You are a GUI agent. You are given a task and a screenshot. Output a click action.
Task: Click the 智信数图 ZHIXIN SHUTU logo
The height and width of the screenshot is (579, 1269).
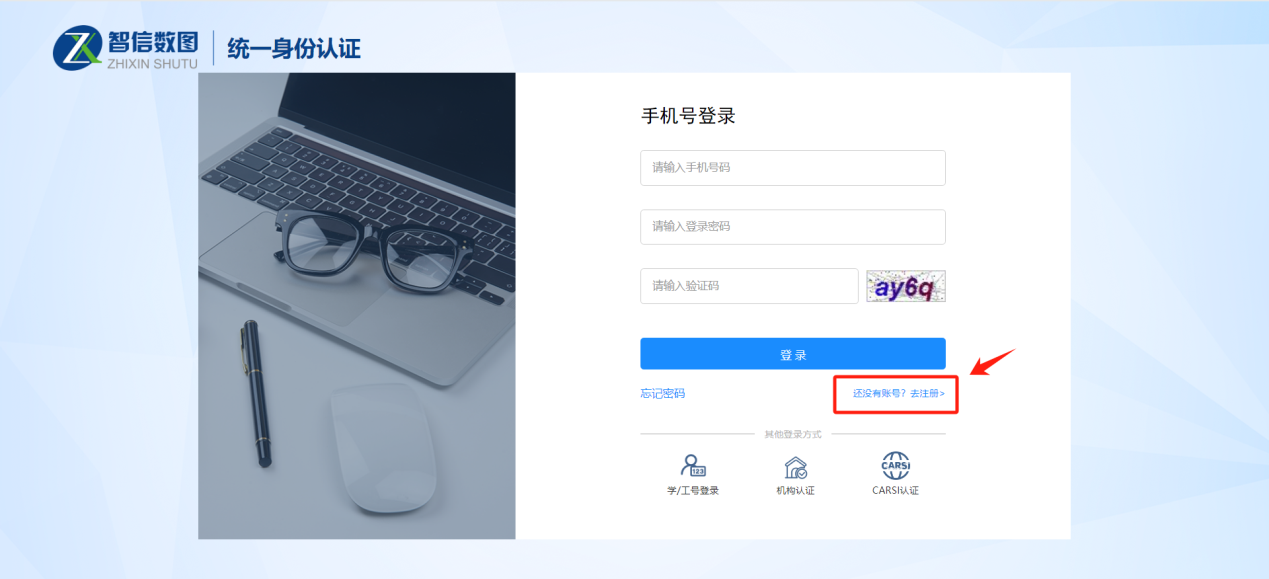[126, 48]
